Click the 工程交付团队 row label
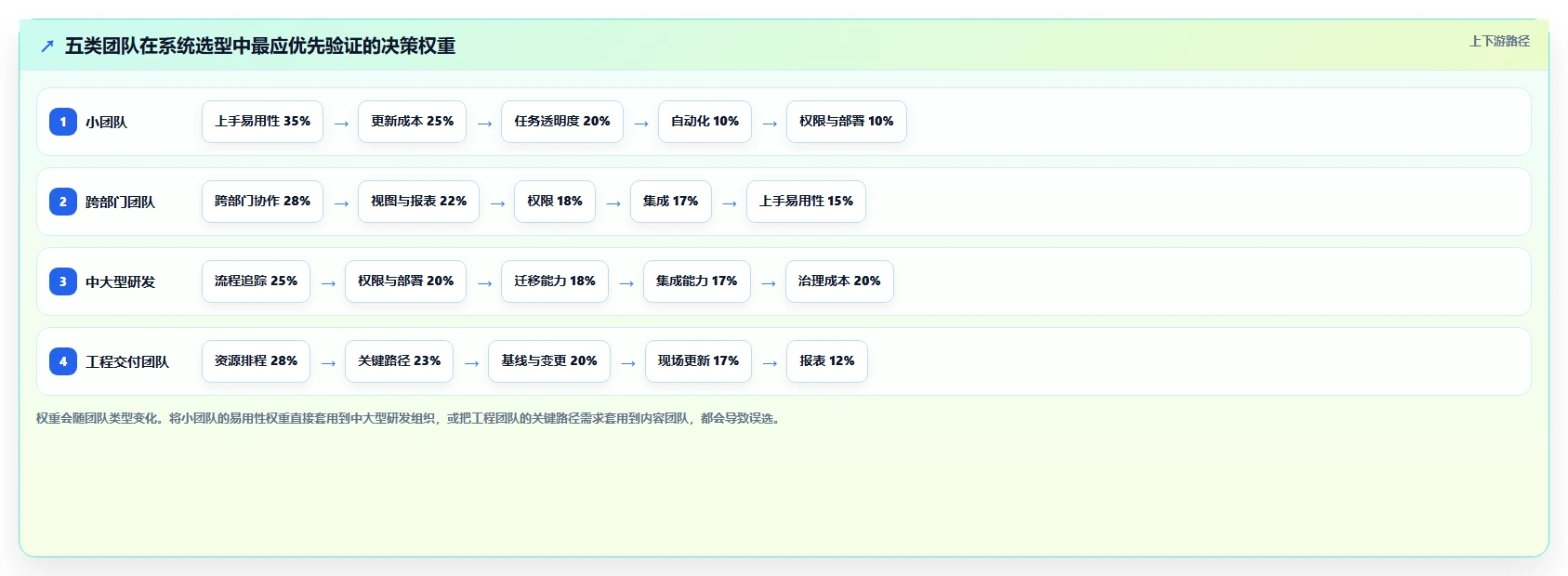The height and width of the screenshot is (576, 1568). tap(127, 361)
